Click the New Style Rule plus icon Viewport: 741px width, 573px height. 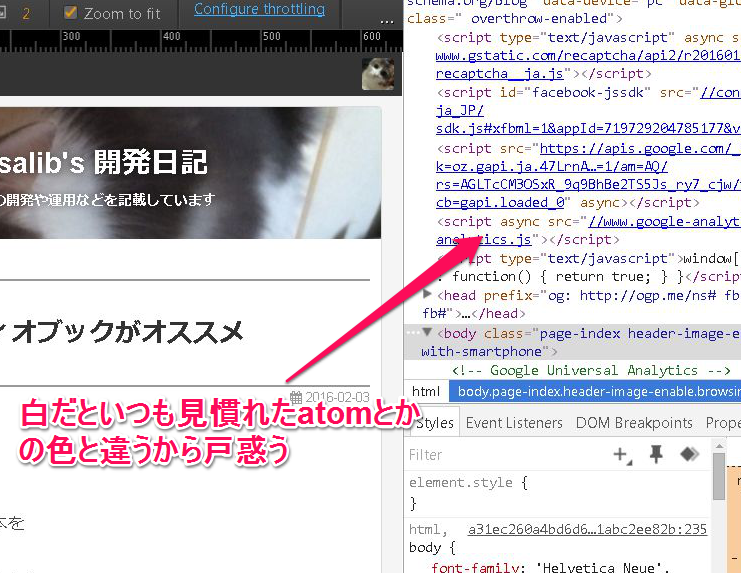tap(622, 455)
